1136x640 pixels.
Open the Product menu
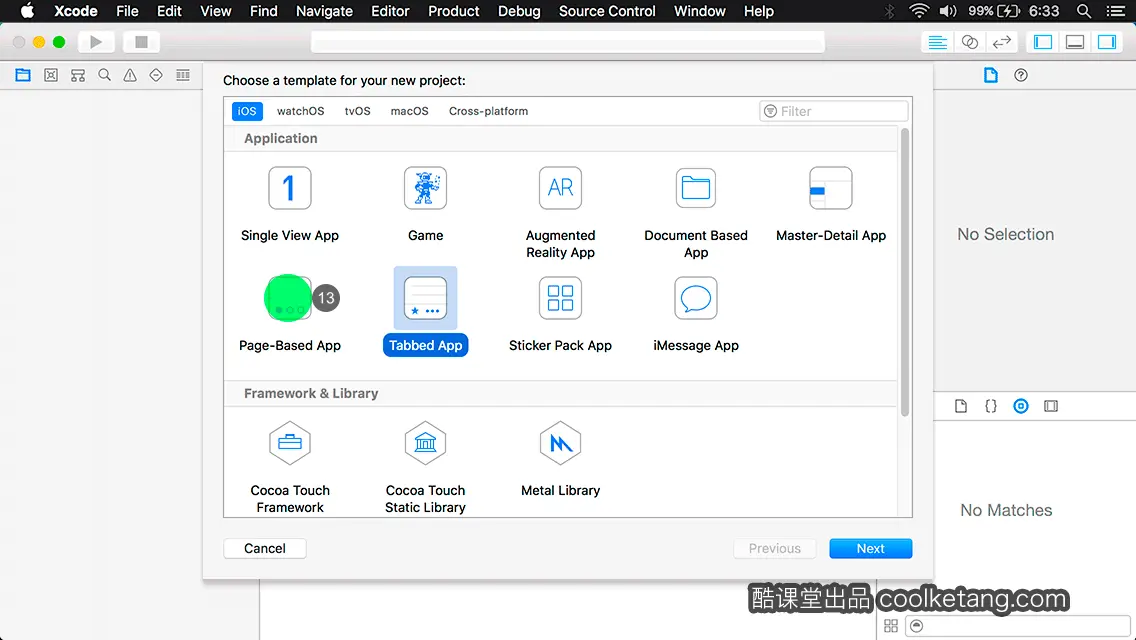coord(454,11)
